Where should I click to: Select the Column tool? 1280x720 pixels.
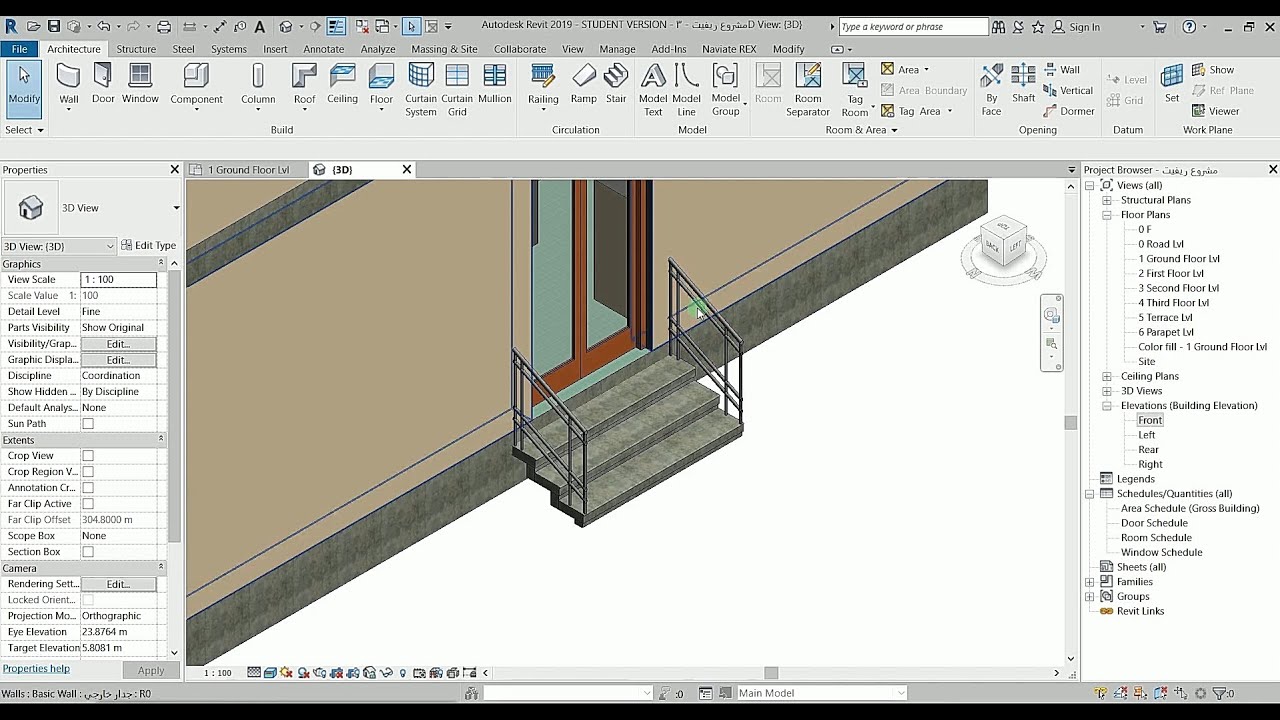click(258, 86)
